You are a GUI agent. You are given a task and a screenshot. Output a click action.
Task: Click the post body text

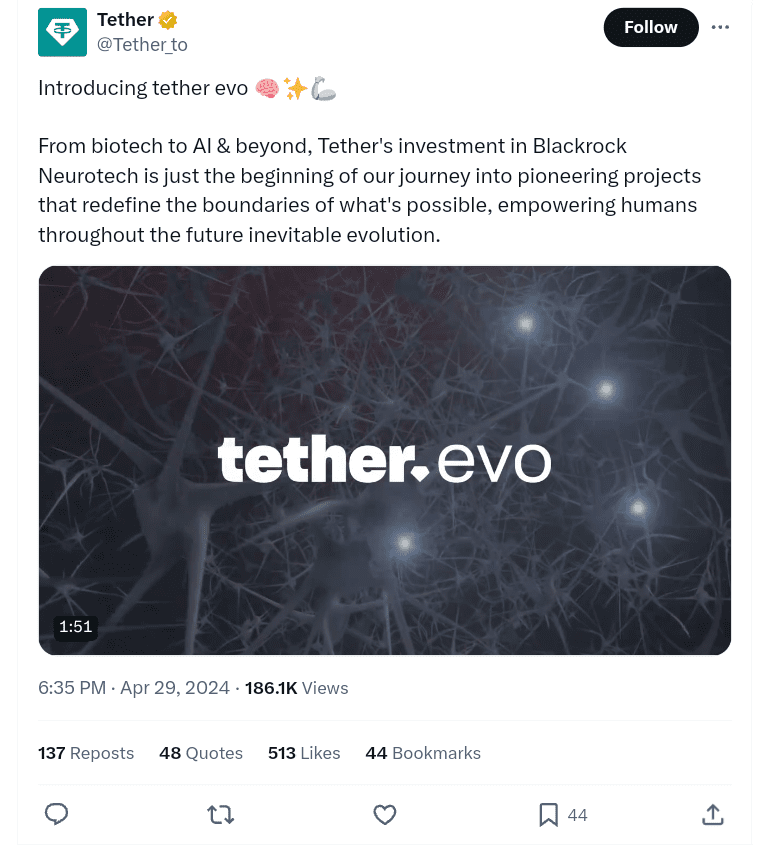tap(370, 190)
